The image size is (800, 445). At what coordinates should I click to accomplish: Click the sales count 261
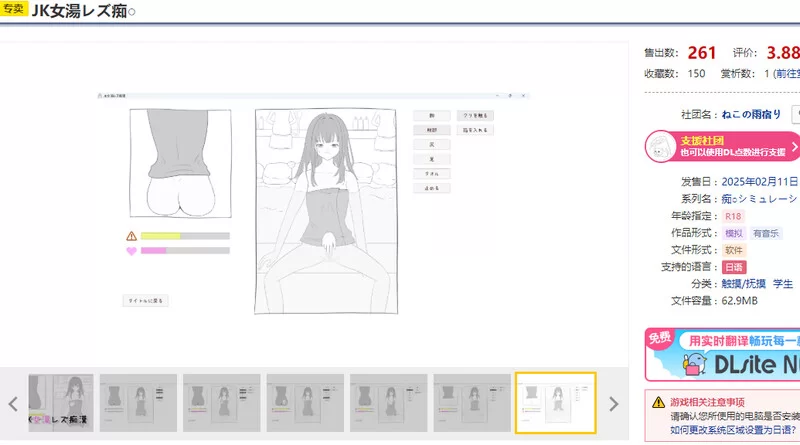pyautogui.click(x=702, y=53)
